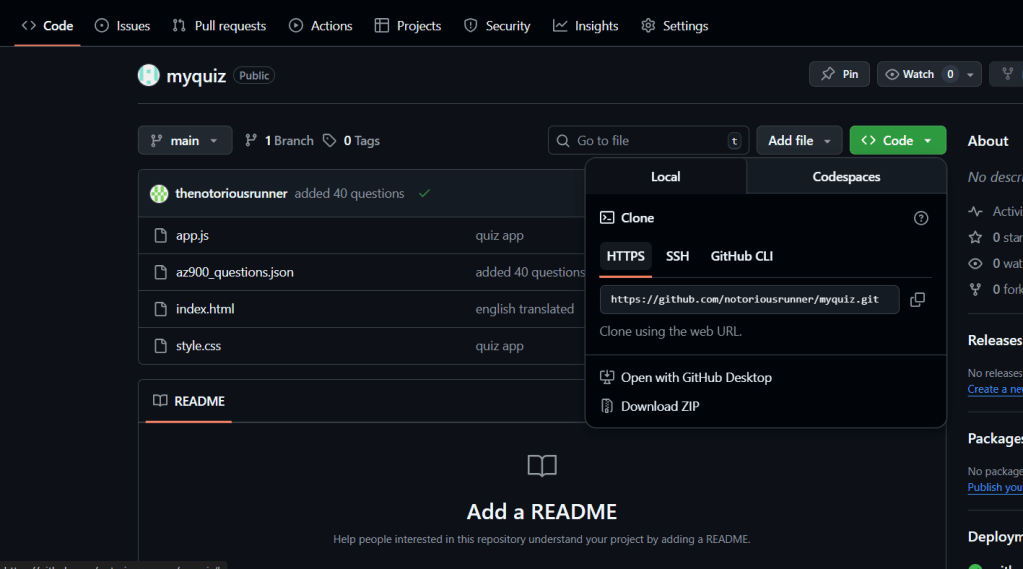Click the file icon beside index.html
The height and width of the screenshot is (569, 1023).
[x=160, y=309]
